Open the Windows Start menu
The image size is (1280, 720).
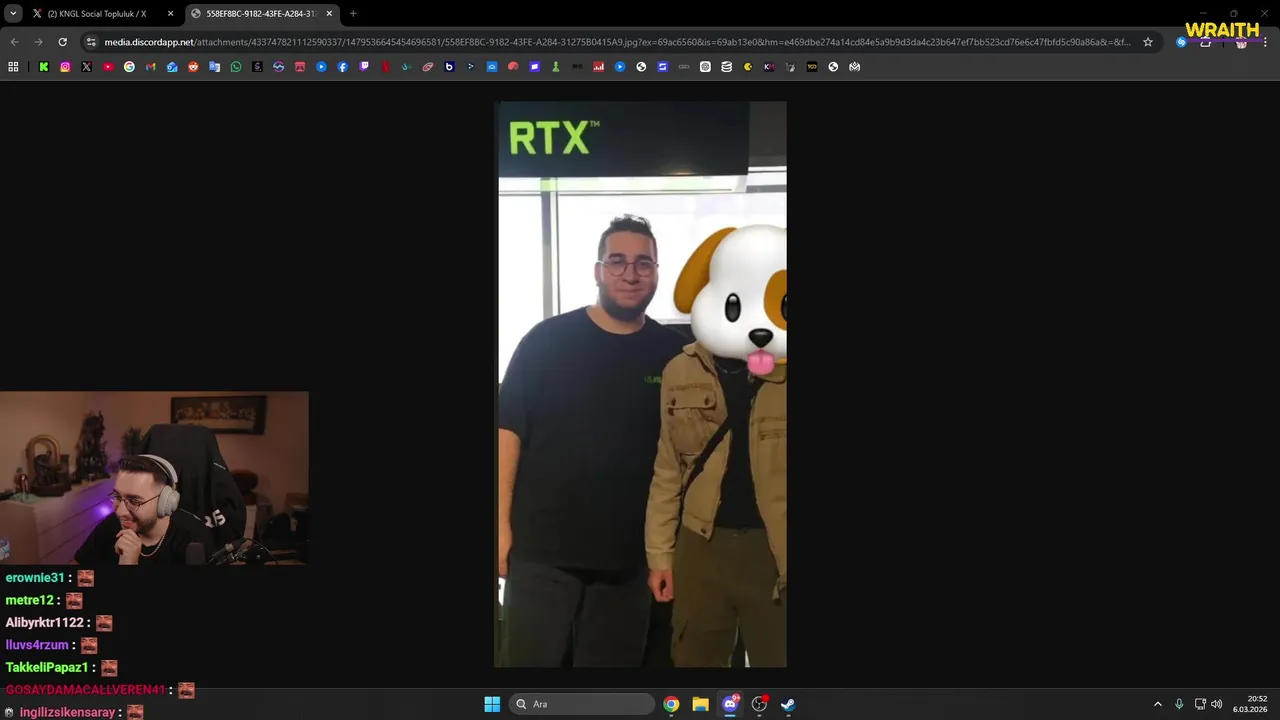(492, 704)
